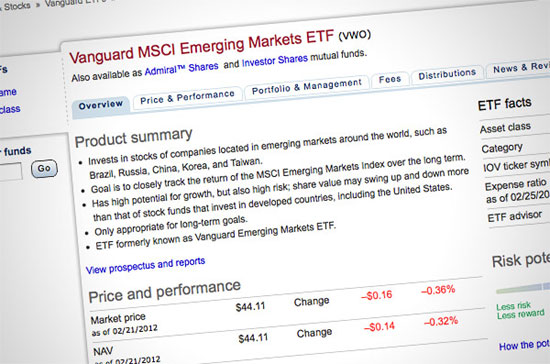Switch to Price & Performance tab
Viewport: 550px width, 364px height.
pos(187,97)
